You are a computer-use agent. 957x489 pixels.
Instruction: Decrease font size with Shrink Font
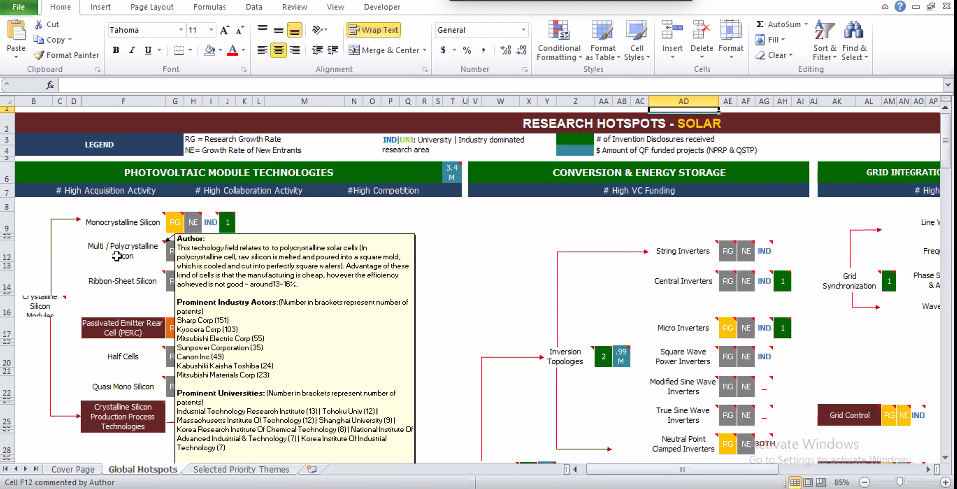click(240, 30)
